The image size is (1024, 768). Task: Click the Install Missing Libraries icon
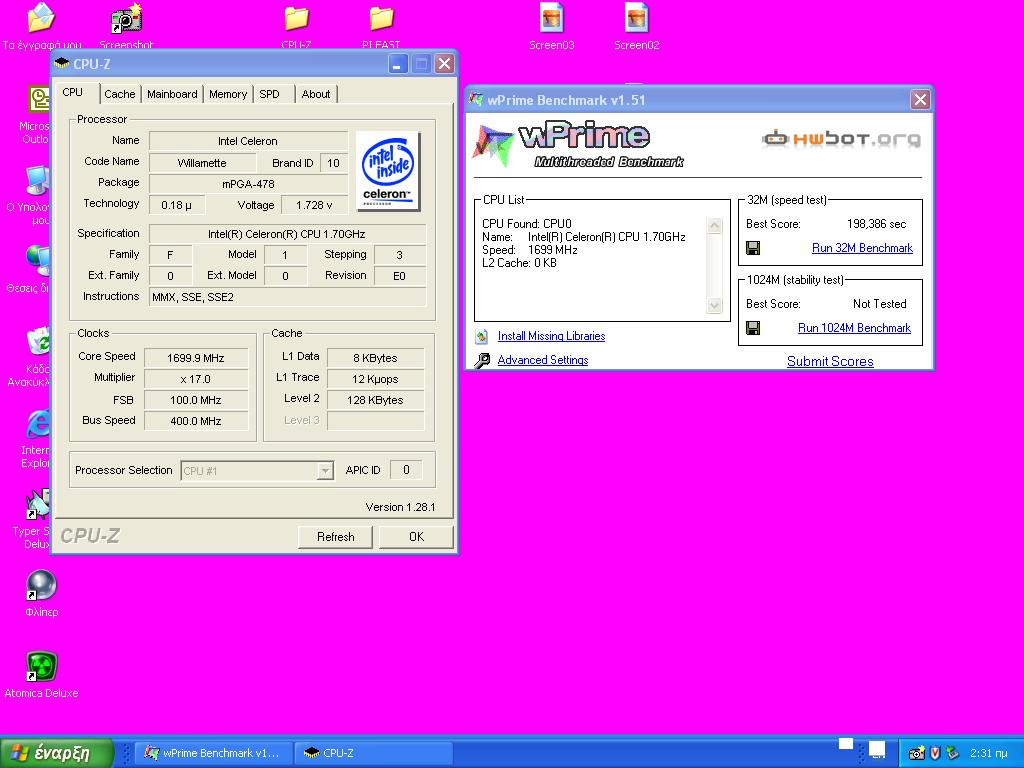(482, 336)
